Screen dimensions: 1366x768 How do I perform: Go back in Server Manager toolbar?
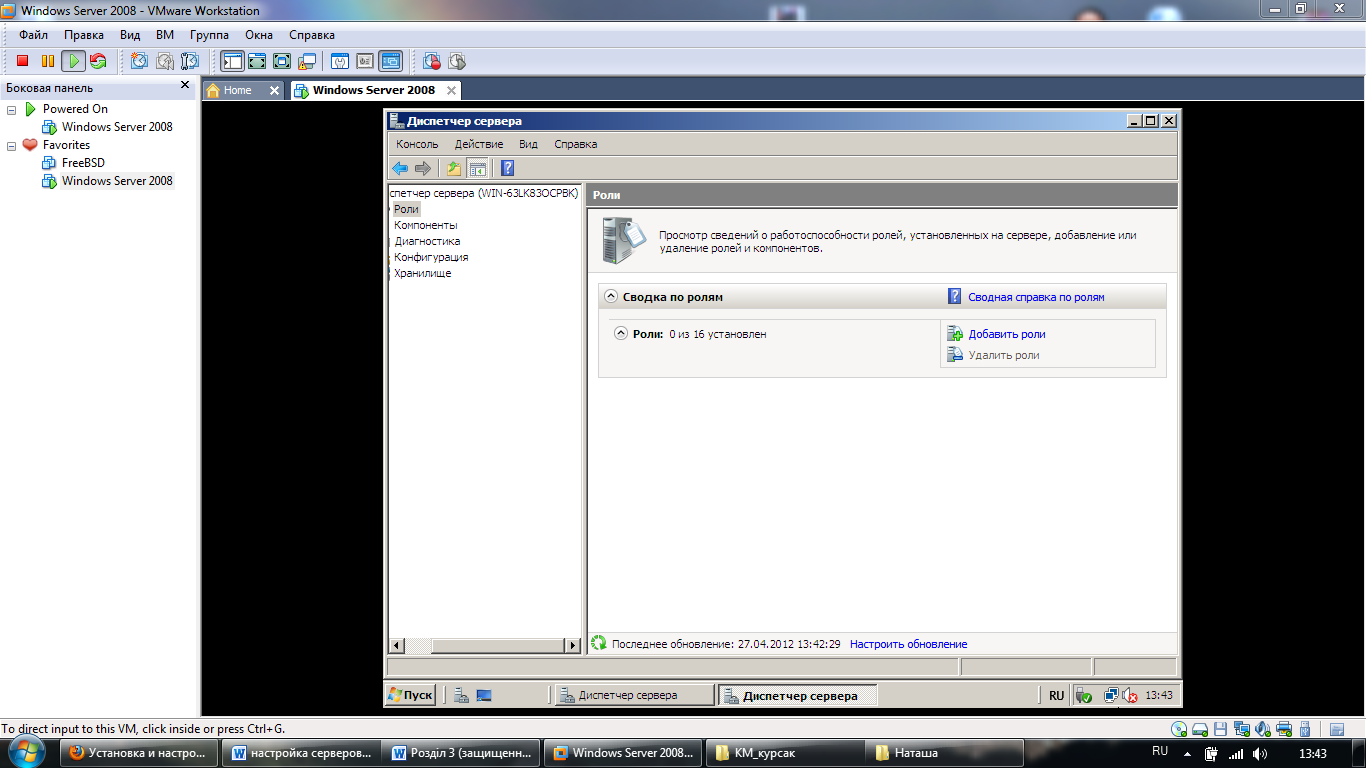point(400,168)
